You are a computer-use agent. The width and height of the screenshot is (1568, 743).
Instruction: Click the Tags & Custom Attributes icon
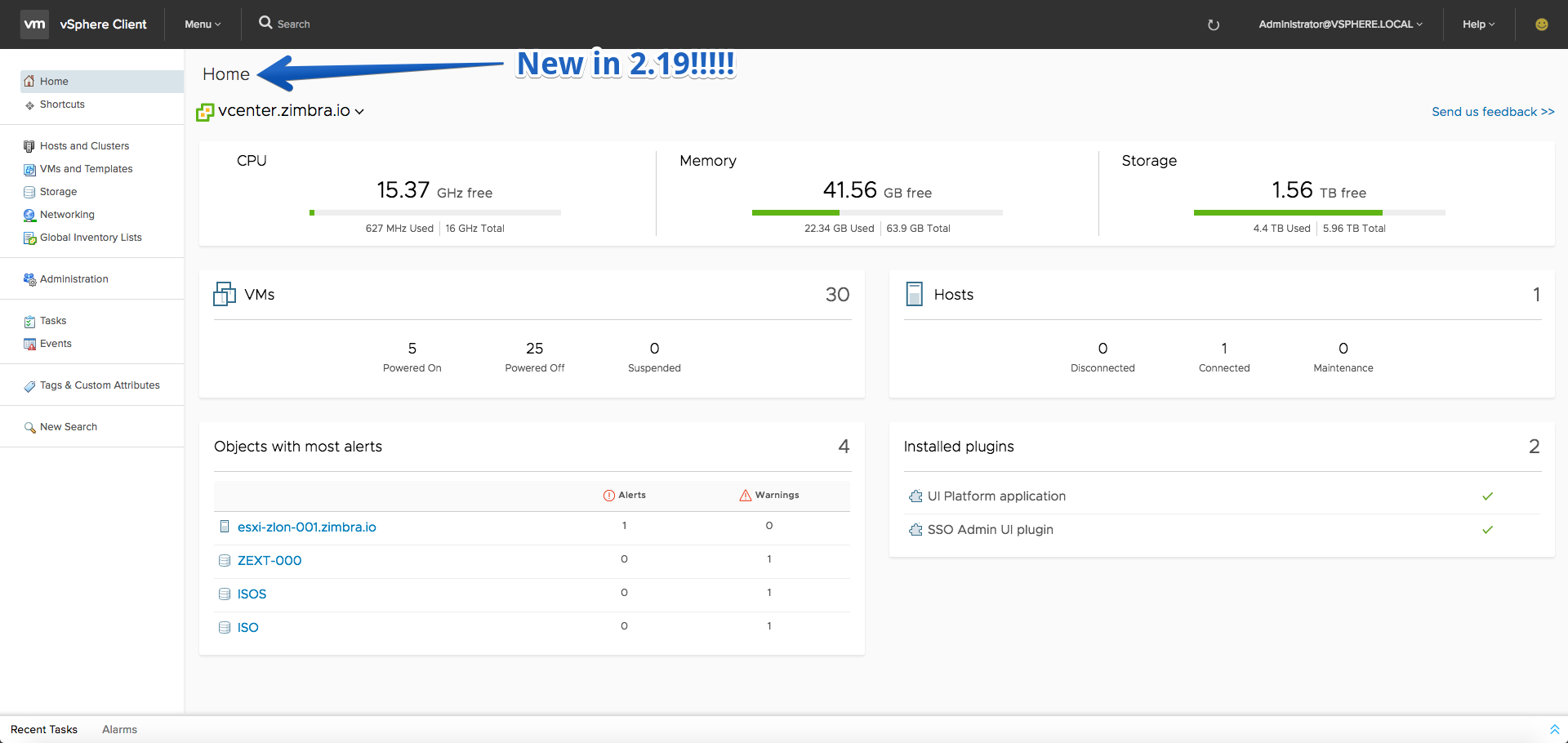(x=29, y=385)
